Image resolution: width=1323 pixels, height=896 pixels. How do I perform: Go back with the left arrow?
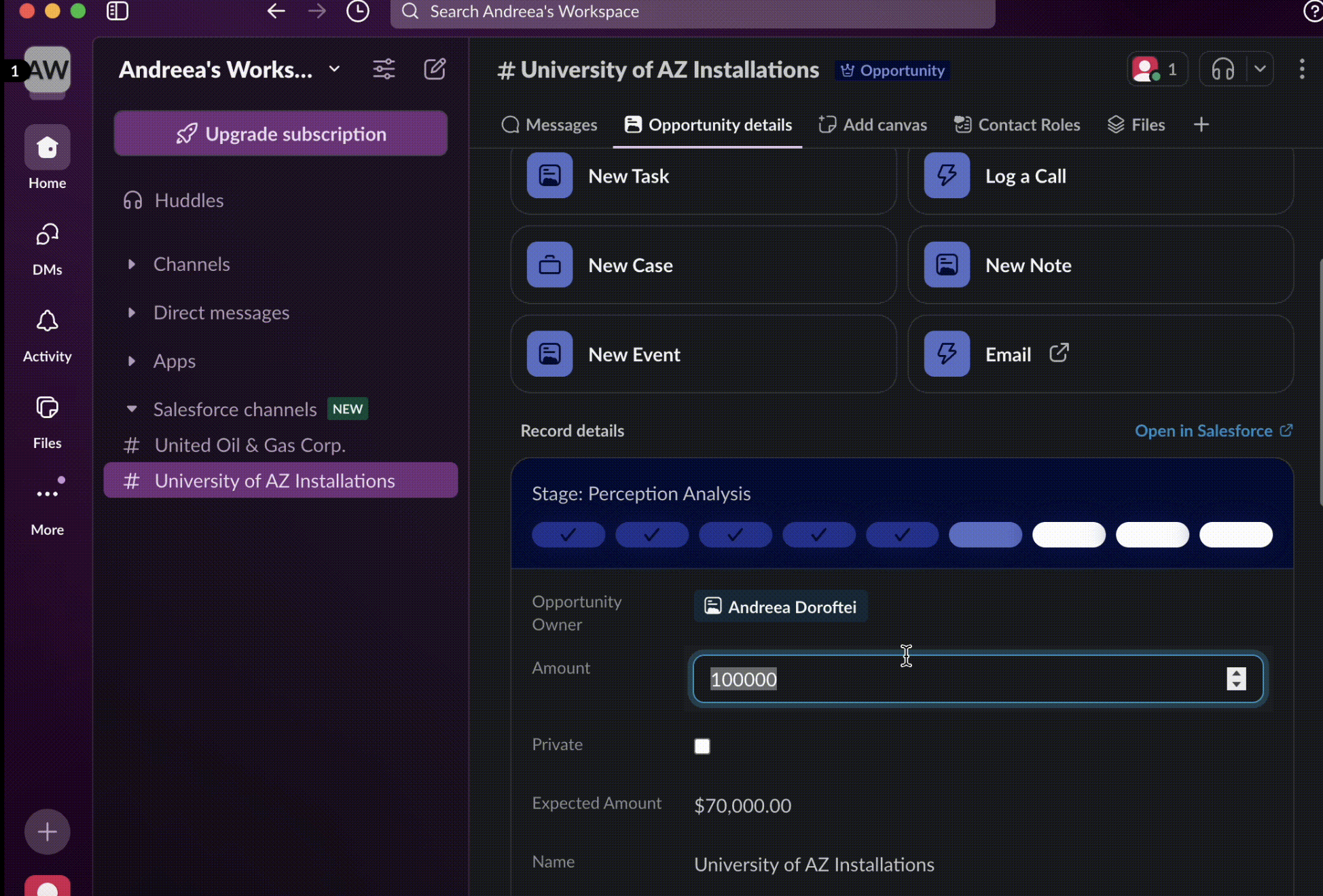click(276, 11)
